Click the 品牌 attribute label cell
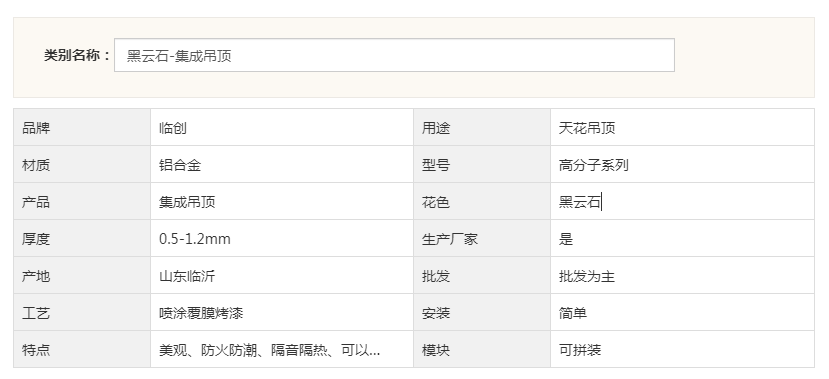This screenshot has height=379, width=829. point(82,127)
